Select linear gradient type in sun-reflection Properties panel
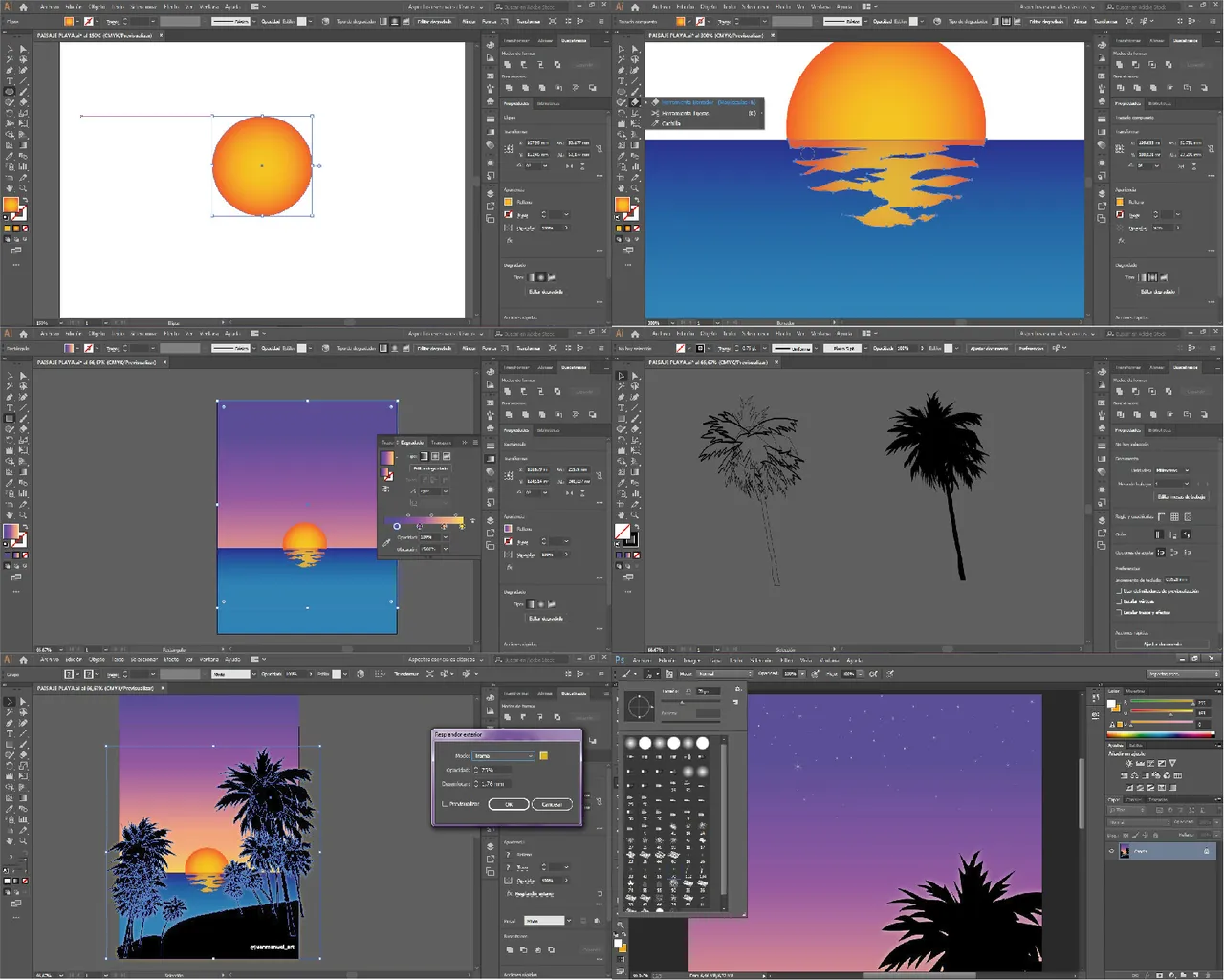This screenshot has width=1224, height=980. click(1143, 277)
